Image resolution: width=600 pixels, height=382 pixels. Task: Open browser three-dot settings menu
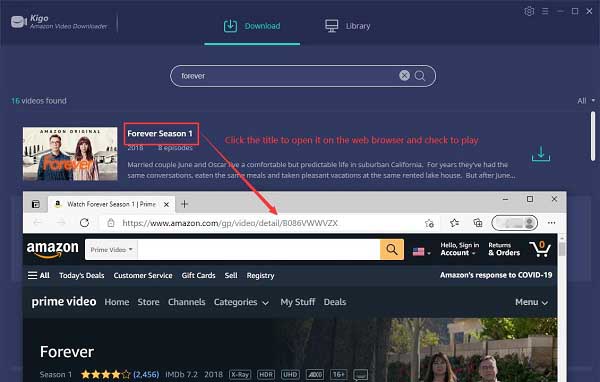point(551,223)
